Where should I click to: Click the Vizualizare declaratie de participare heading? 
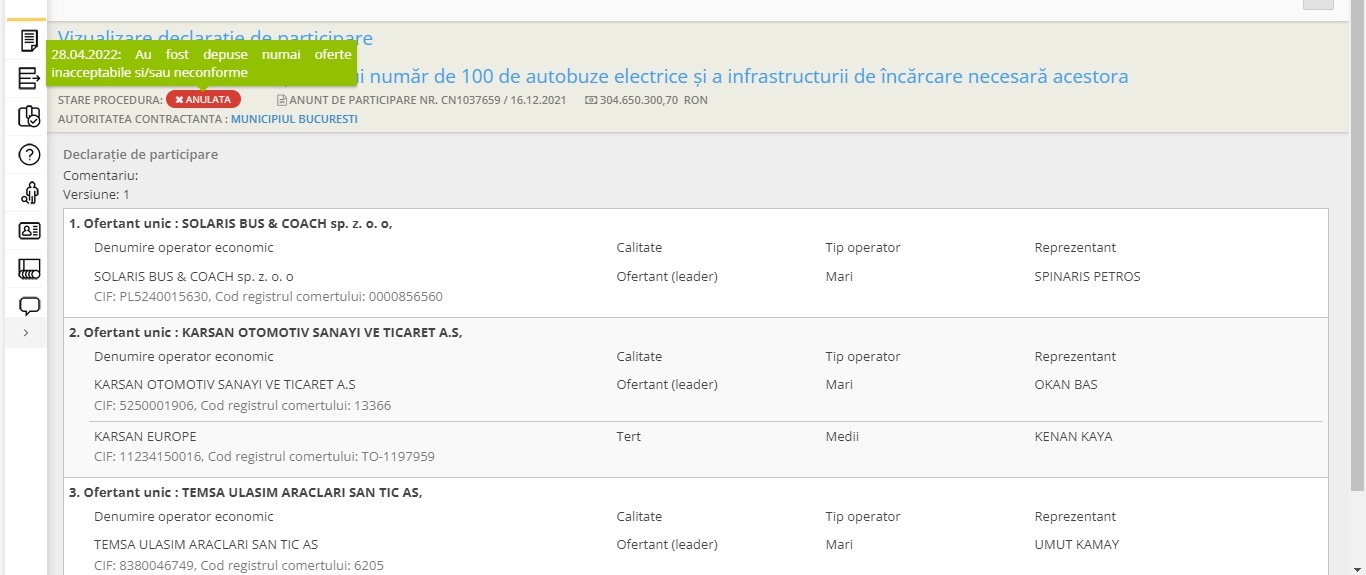click(215, 38)
